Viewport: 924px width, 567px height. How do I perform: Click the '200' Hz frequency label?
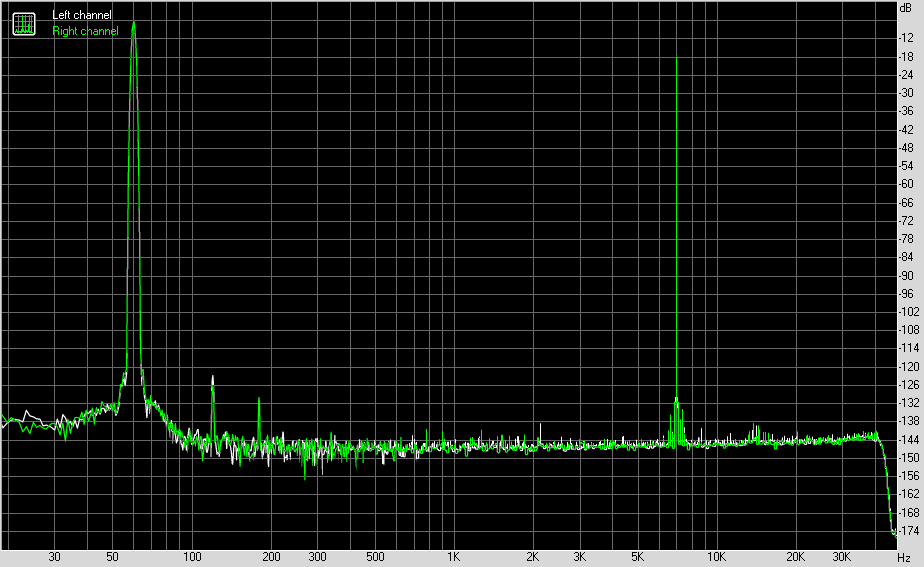(271, 557)
